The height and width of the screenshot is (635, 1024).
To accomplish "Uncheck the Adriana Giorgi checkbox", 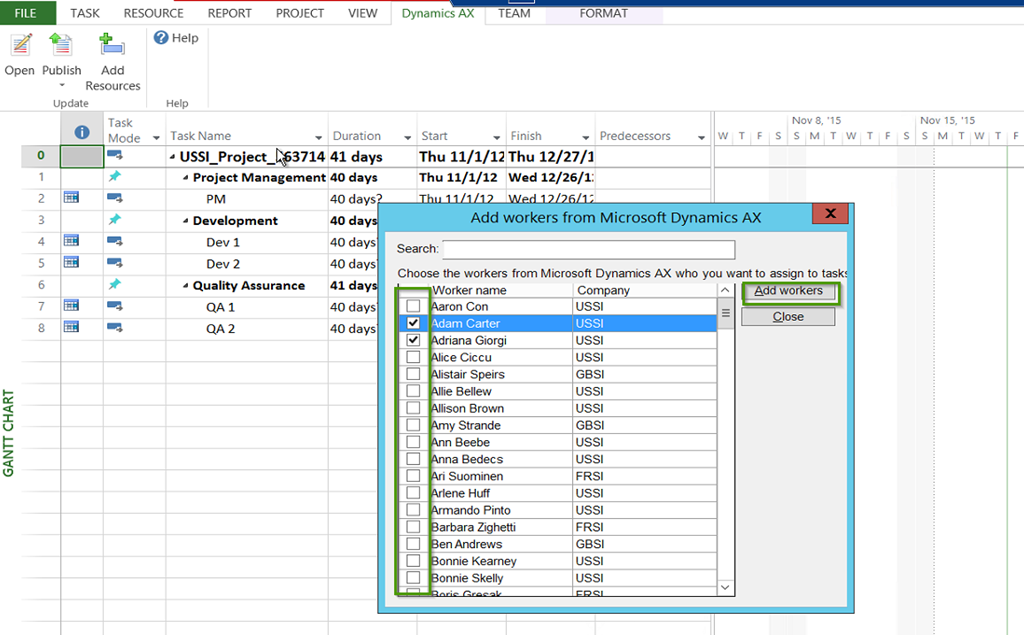I will point(413,340).
